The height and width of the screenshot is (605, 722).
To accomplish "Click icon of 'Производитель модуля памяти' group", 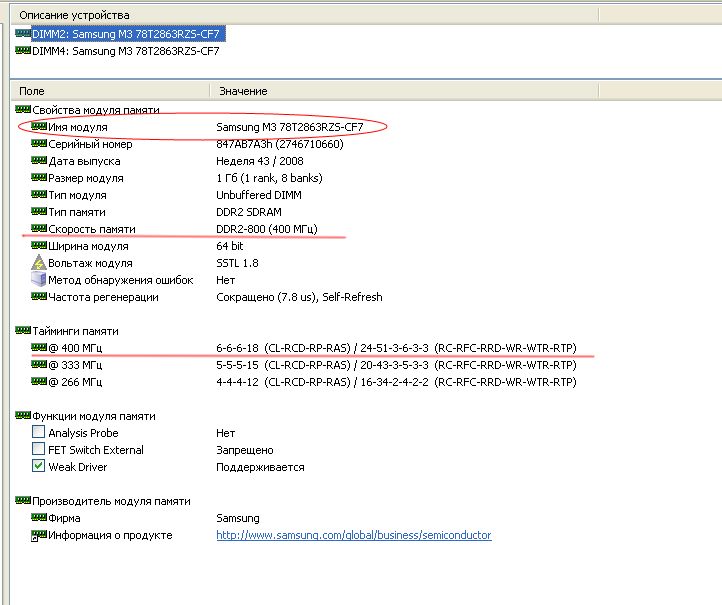I will pyautogui.click(x=23, y=500).
